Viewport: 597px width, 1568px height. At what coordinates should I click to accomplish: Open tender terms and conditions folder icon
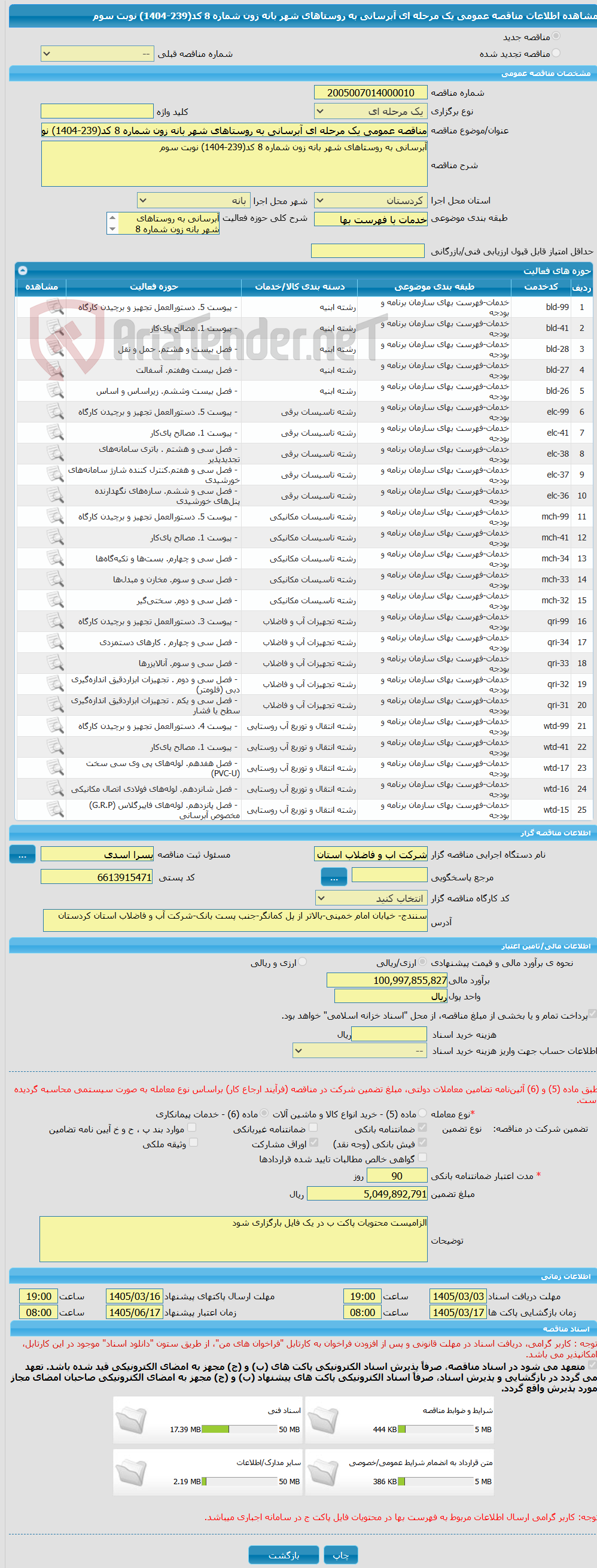click(323, 1421)
